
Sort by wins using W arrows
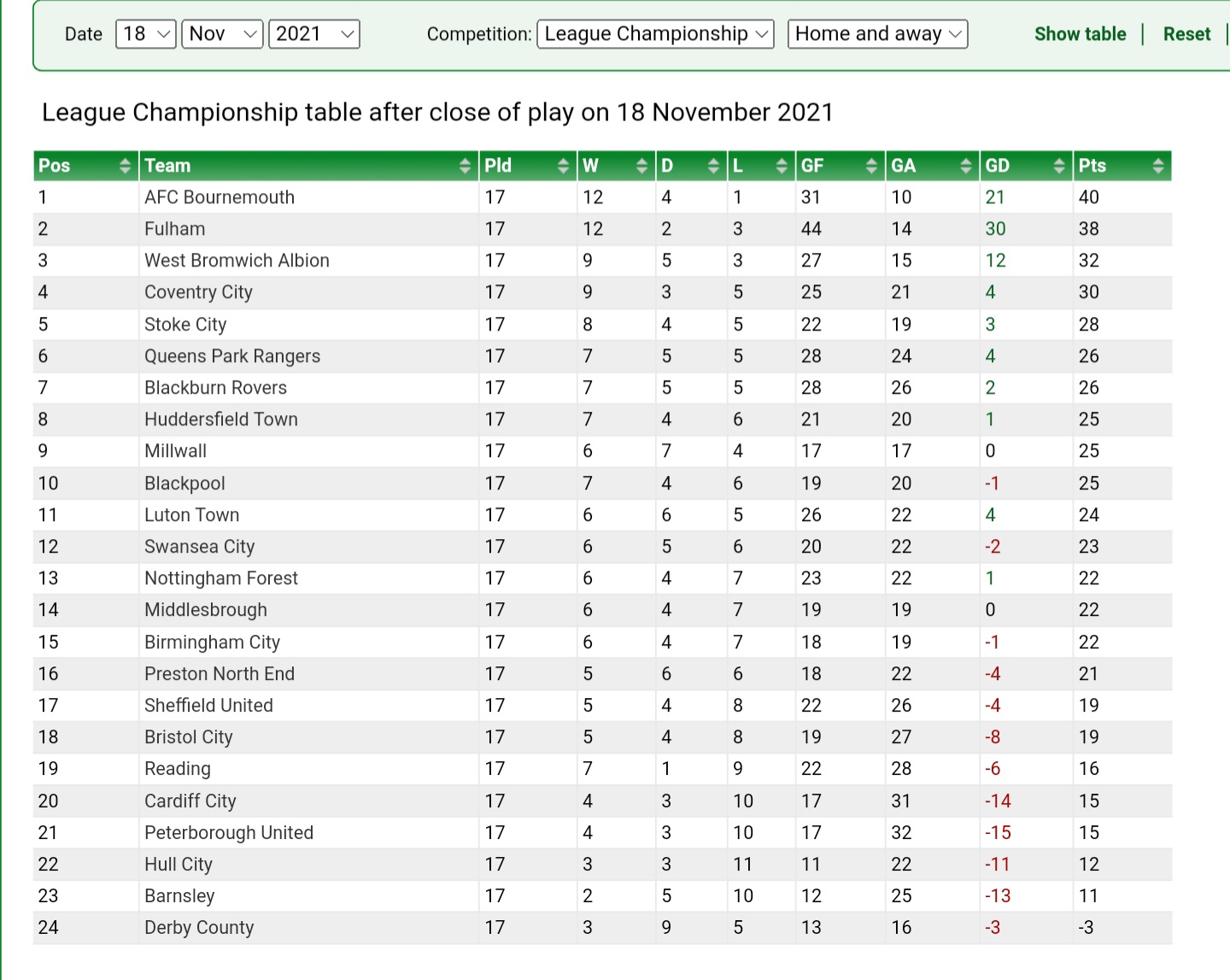click(x=641, y=166)
